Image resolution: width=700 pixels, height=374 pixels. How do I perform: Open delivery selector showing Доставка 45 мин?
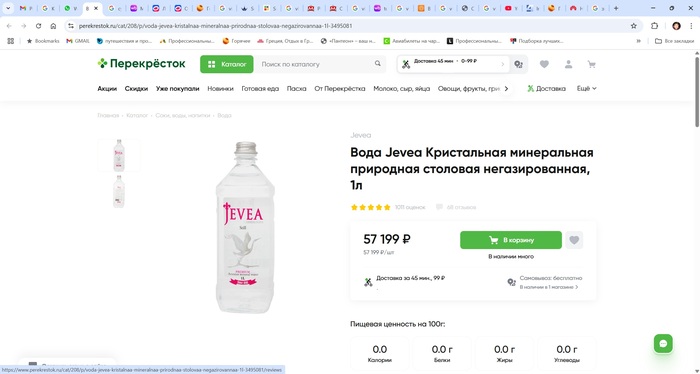pyautogui.click(x=453, y=64)
